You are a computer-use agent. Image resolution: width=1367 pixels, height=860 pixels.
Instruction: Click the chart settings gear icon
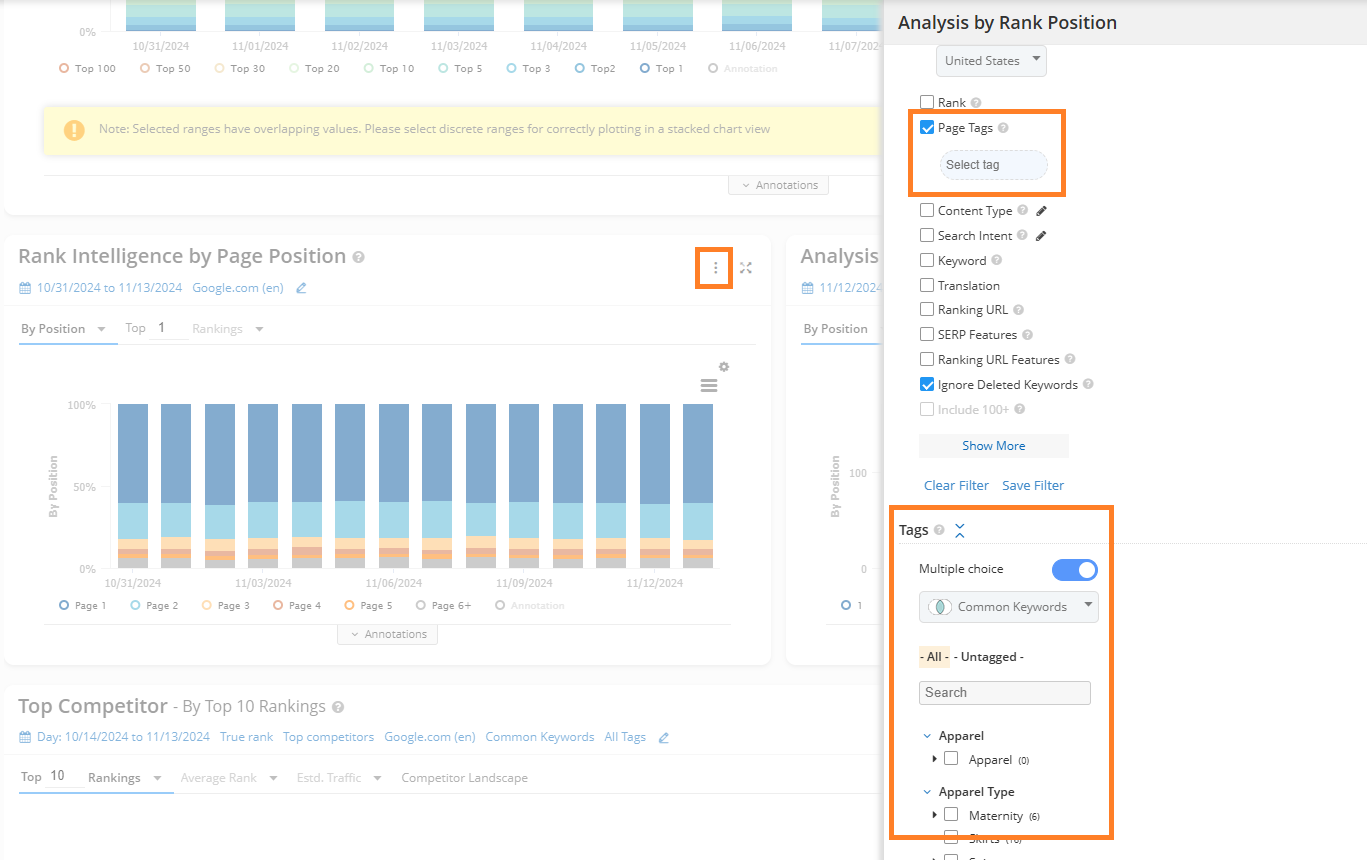coord(724,367)
